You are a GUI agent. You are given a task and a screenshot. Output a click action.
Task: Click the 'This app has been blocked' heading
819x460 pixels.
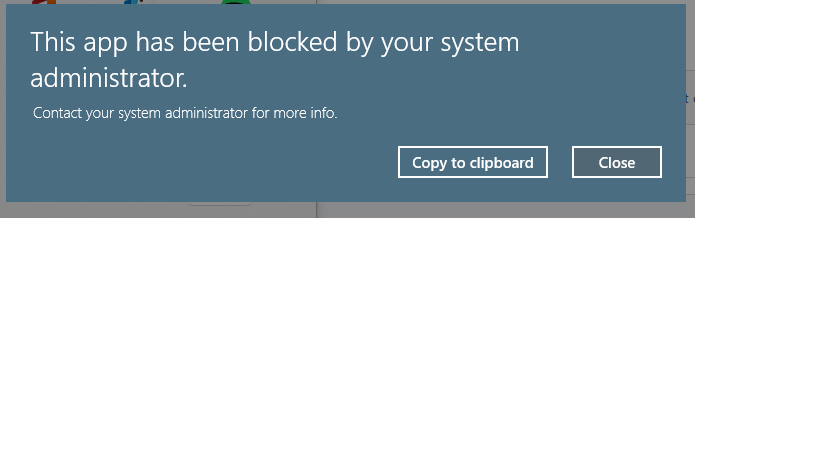(x=275, y=60)
